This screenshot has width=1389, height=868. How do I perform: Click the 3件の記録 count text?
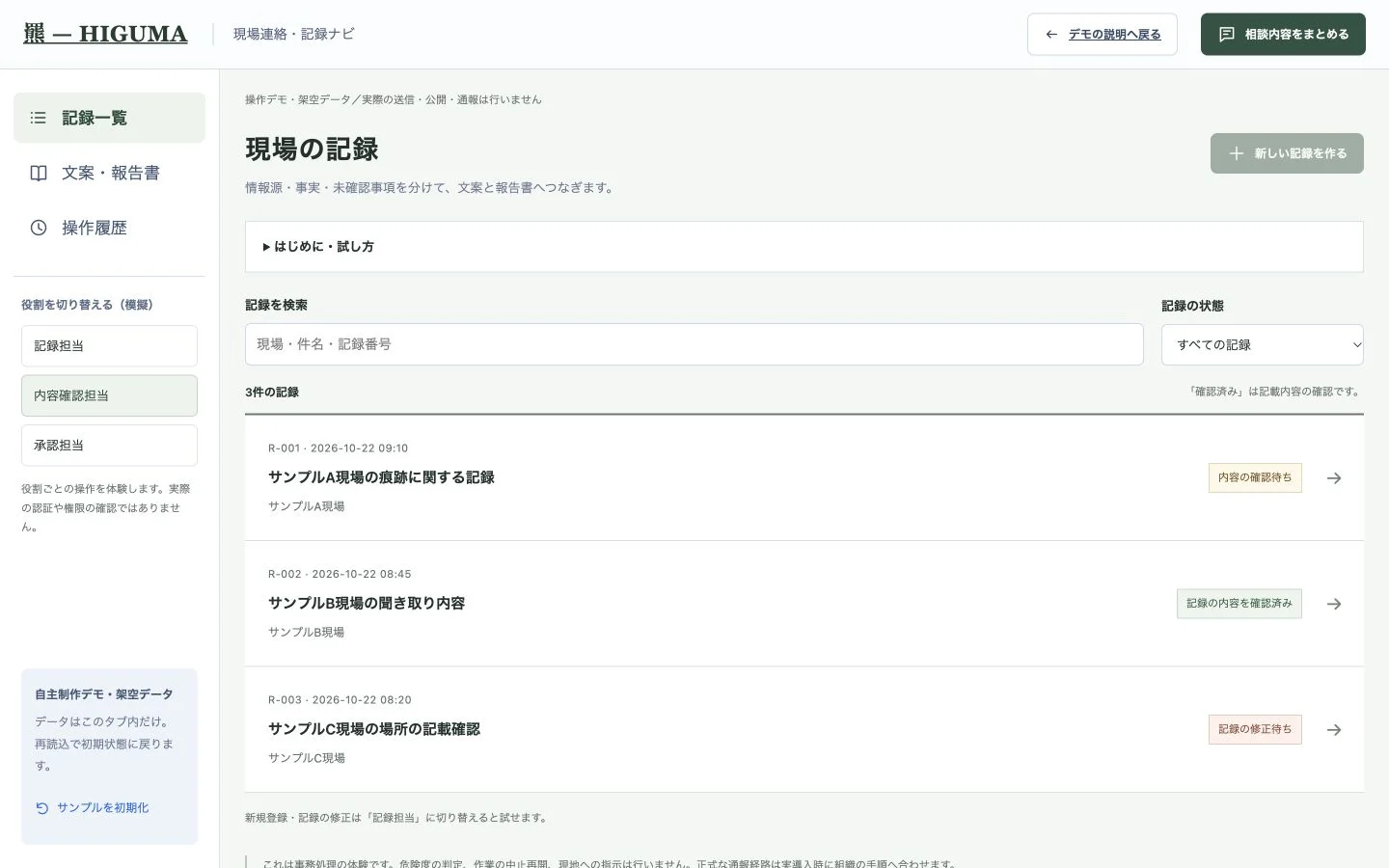click(x=272, y=393)
